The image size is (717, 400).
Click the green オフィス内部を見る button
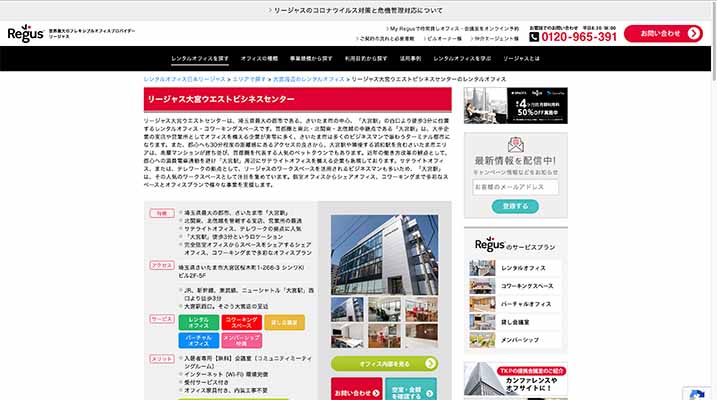click(x=384, y=364)
